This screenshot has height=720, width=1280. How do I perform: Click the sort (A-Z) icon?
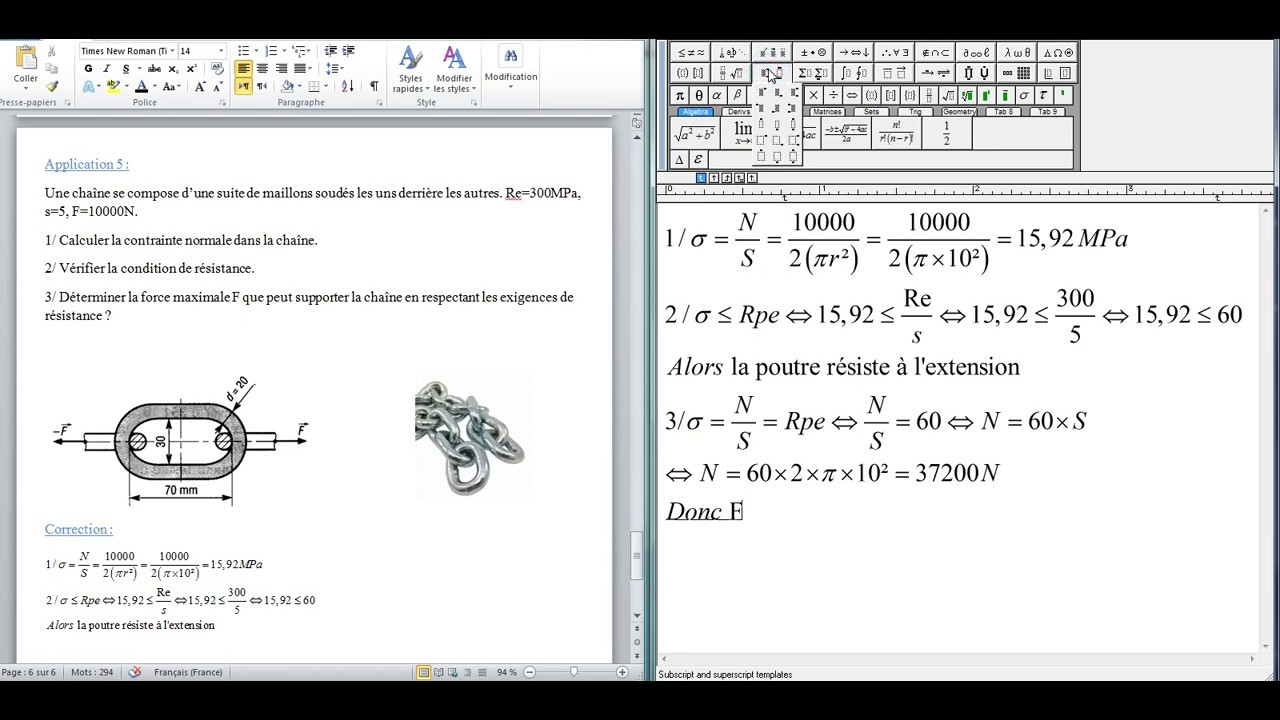tap(348, 87)
